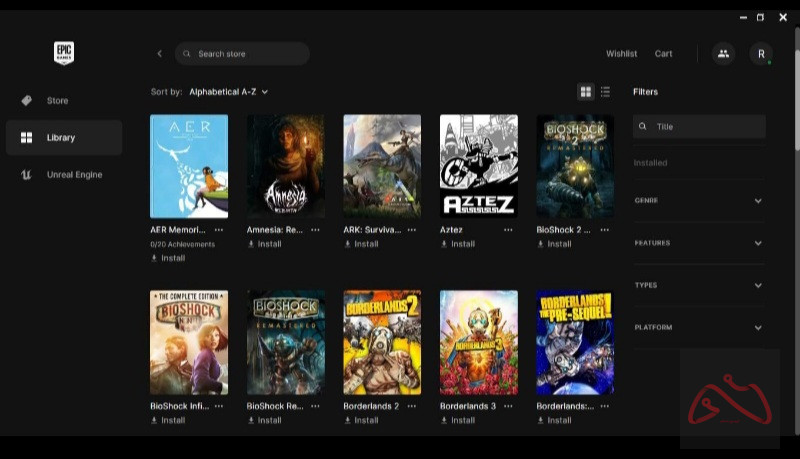The image size is (800, 459).
Task: Open the Friends list icon
Action: [x=723, y=54]
